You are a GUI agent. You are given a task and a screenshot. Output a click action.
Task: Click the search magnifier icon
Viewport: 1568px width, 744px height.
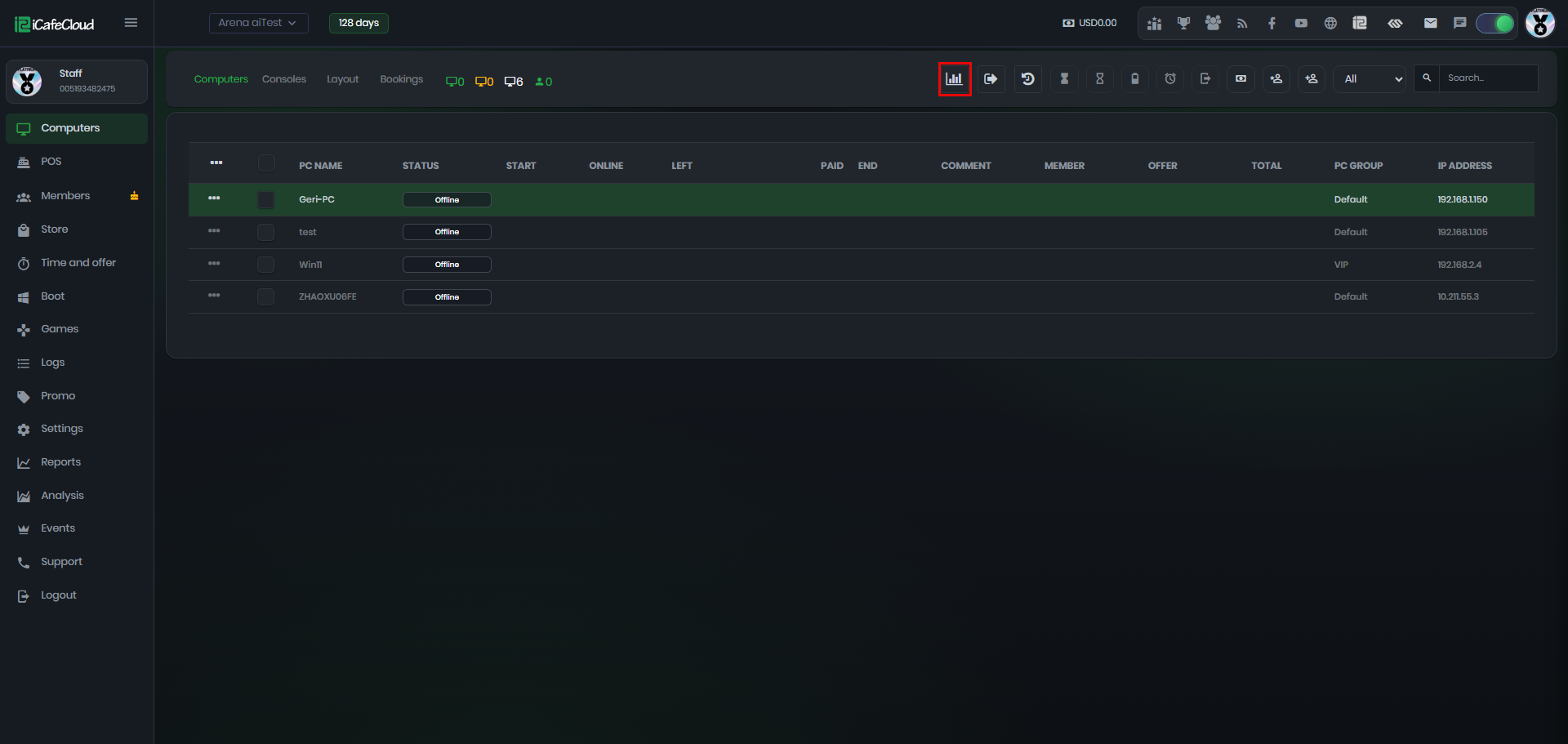click(1427, 78)
